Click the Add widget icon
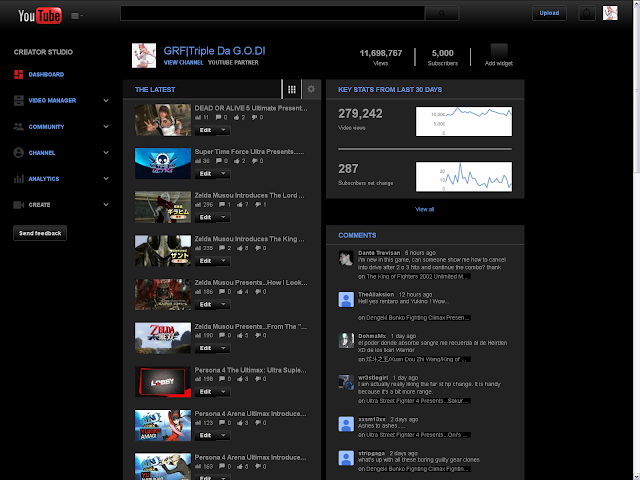The image size is (640, 480). (x=499, y=51)
